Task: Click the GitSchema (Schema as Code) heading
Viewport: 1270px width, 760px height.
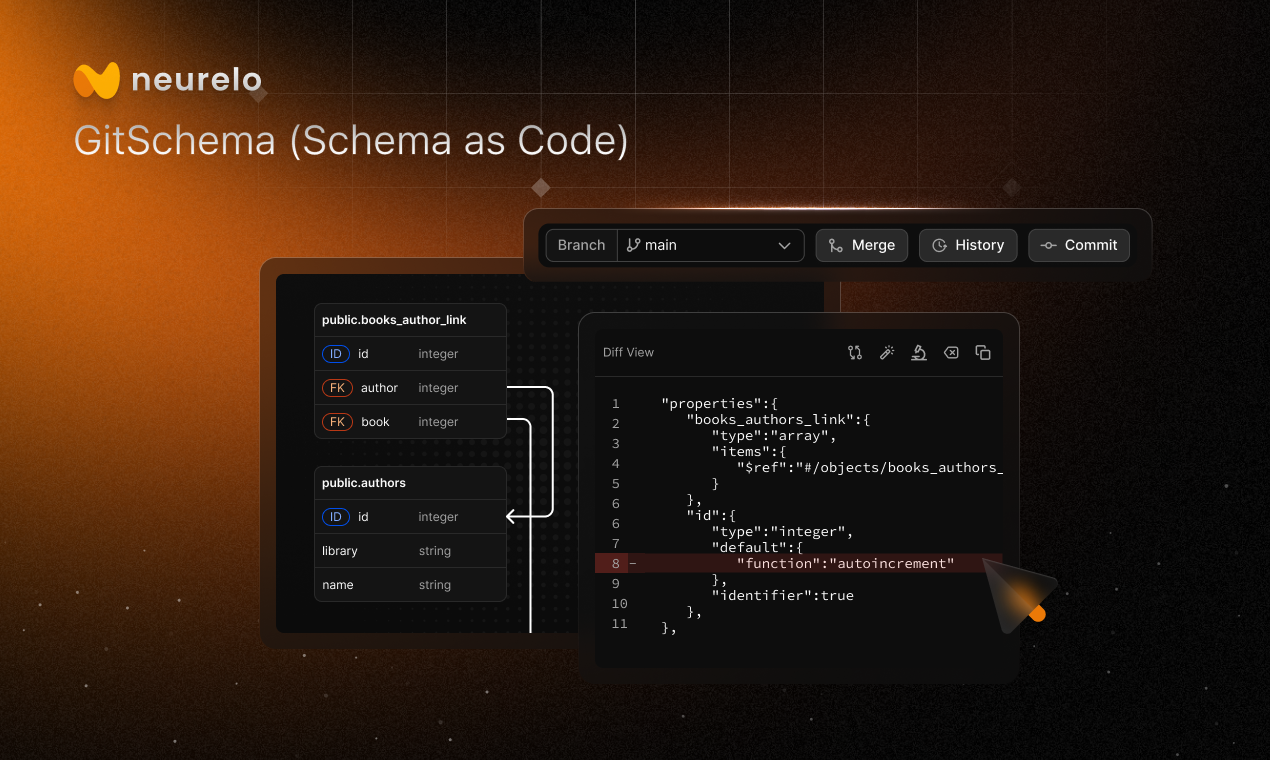Action: [351, 141]
